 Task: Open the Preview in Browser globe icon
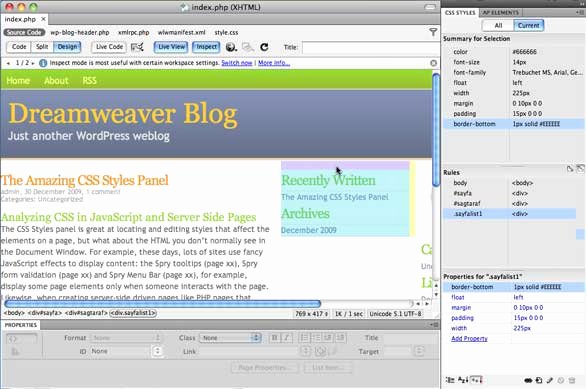[231, 47]
